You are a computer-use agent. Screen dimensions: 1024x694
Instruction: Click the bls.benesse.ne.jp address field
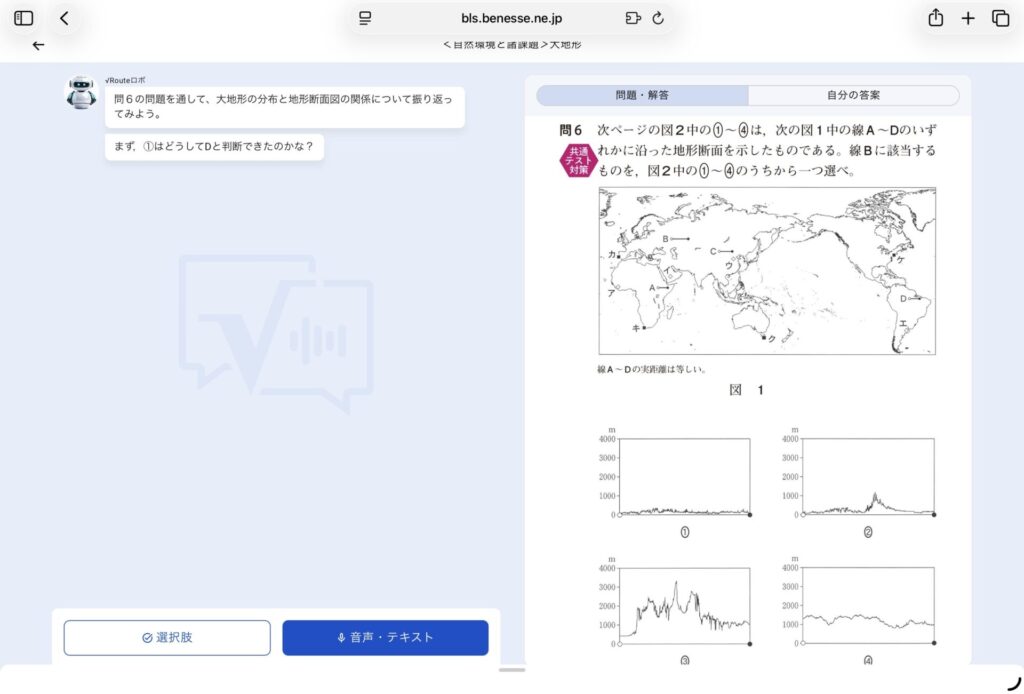tap(512, 18)
